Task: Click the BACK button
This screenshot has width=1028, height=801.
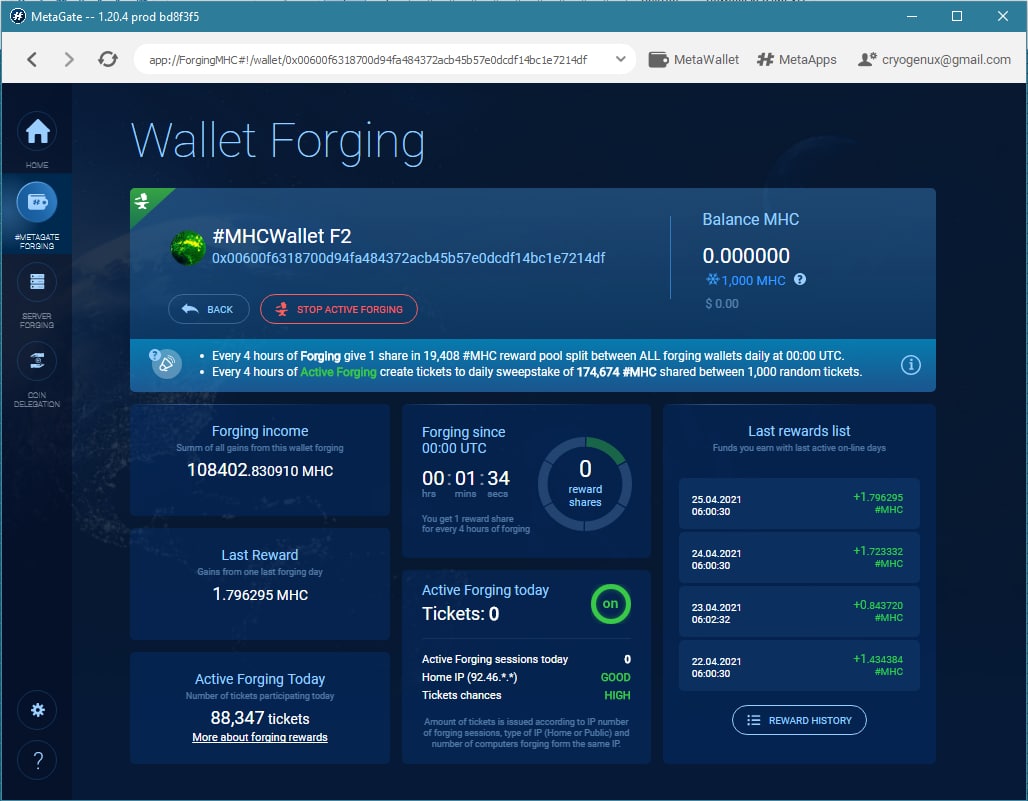Action: coord(208,309)
